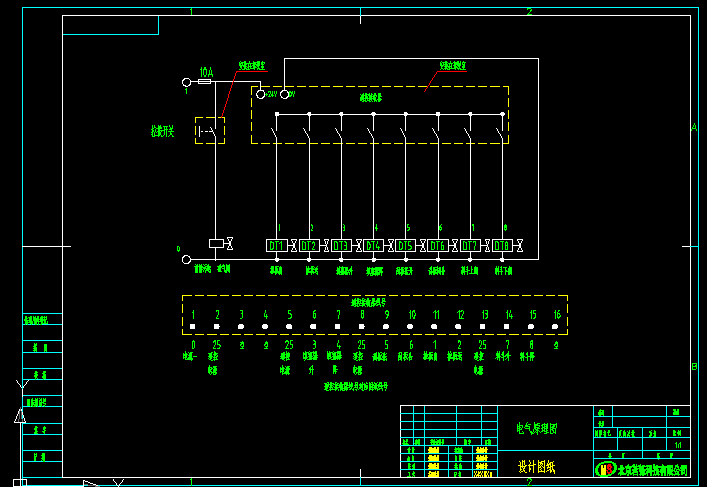707x487 pixels.
Task: Select terminal point number 16 dot
Action: [x=557, y=327]
